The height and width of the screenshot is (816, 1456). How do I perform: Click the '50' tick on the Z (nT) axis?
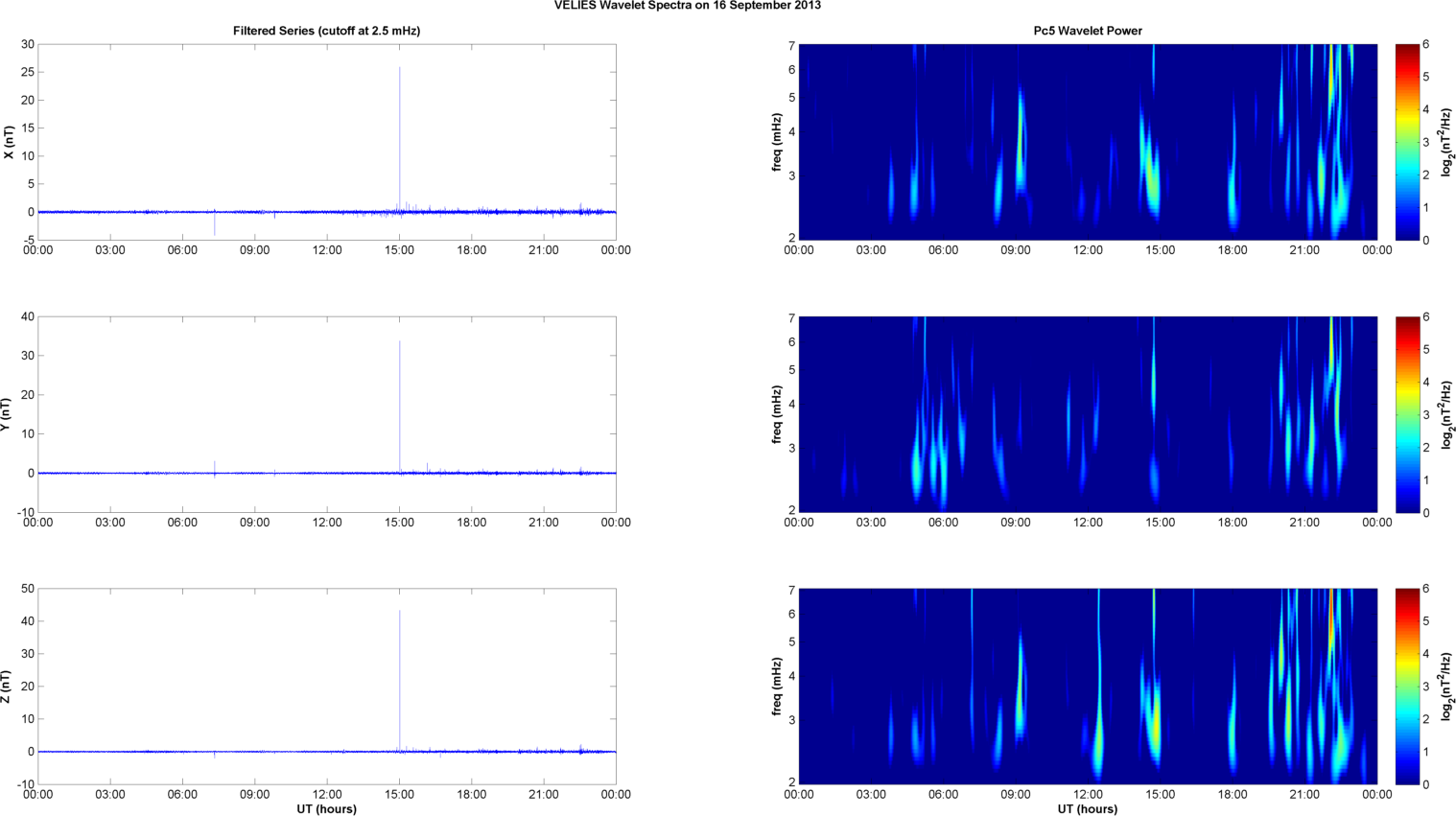click(28, 589)
